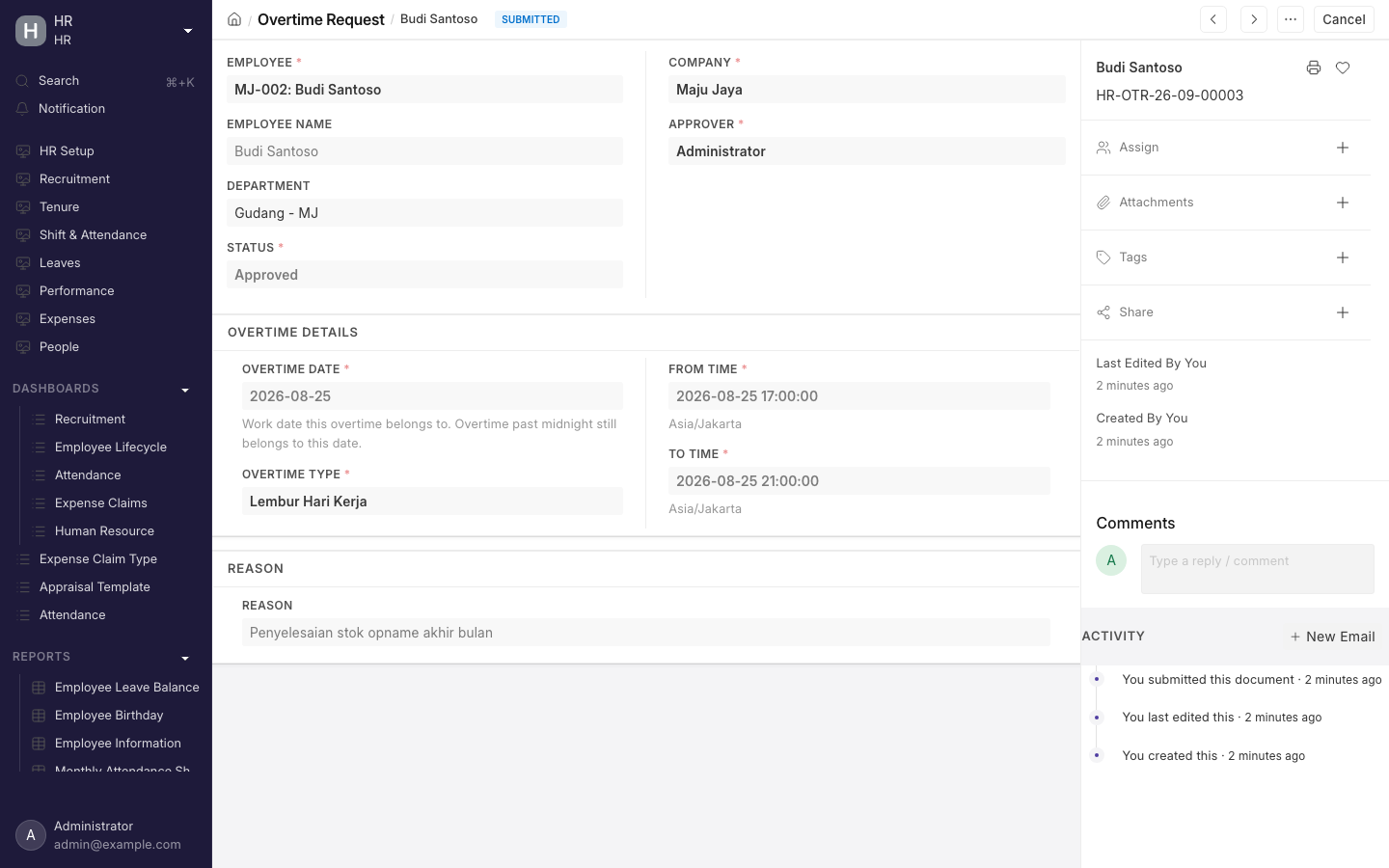Image resolution: width=1389 pixels, height=868 pixels.
Task: Open Search in the sidebar
Action: (x=106, y=81)
